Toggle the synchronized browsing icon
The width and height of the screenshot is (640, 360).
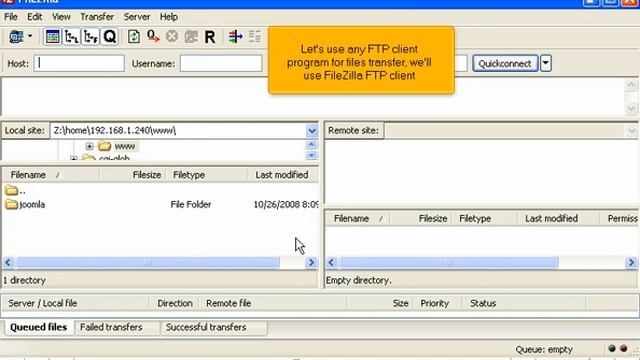coord(255,37)
